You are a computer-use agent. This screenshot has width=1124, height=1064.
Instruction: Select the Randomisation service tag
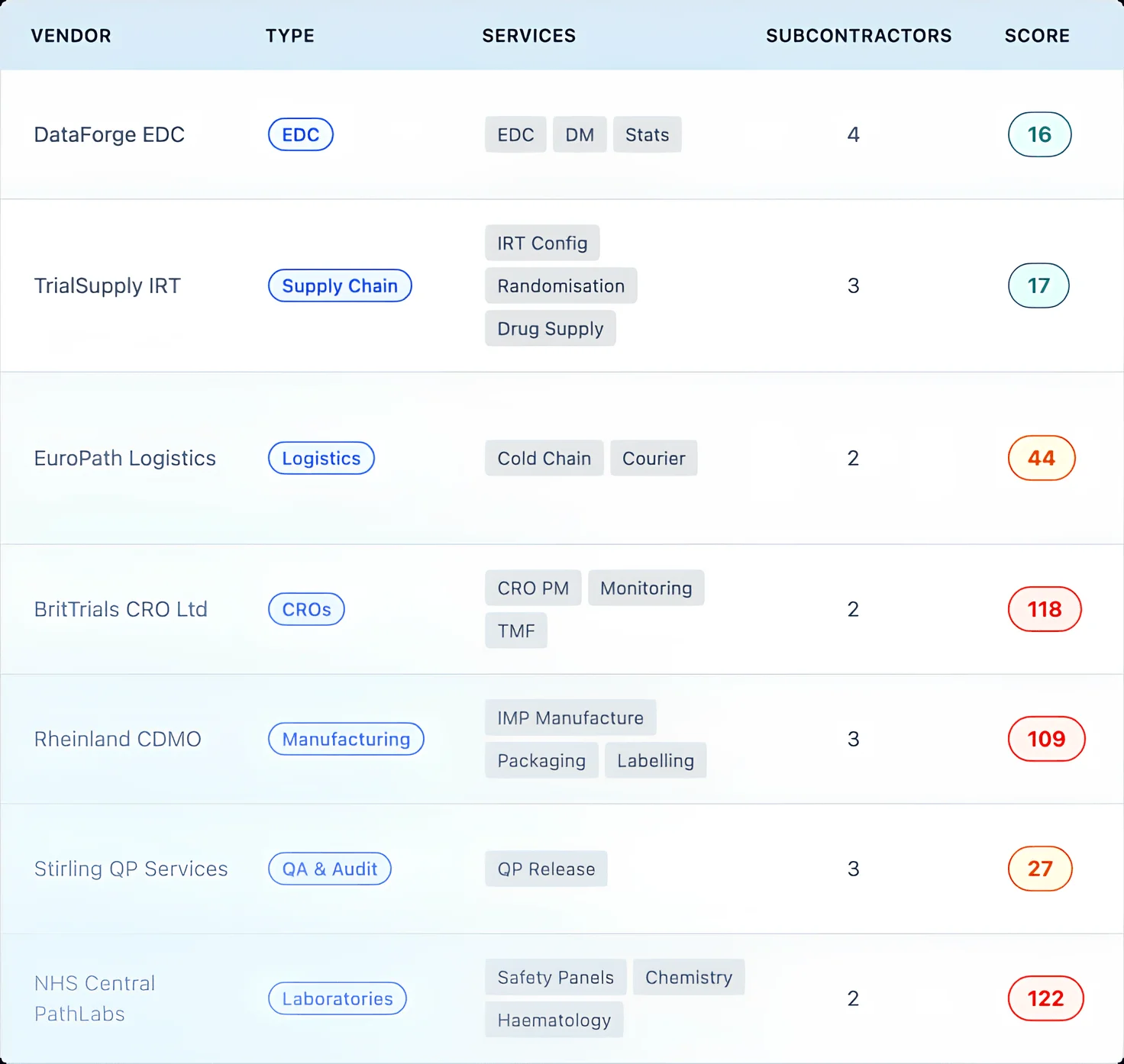[560, 285]
